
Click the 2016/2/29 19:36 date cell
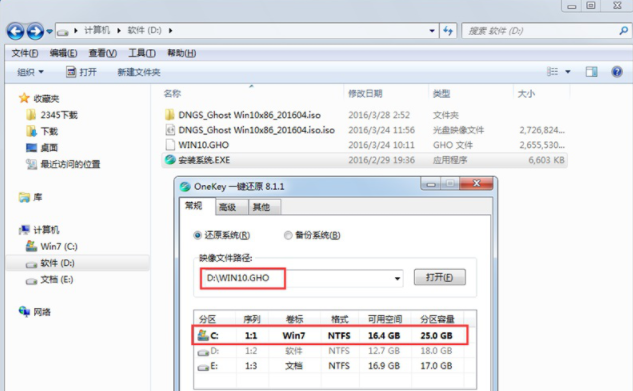[381, 160]
